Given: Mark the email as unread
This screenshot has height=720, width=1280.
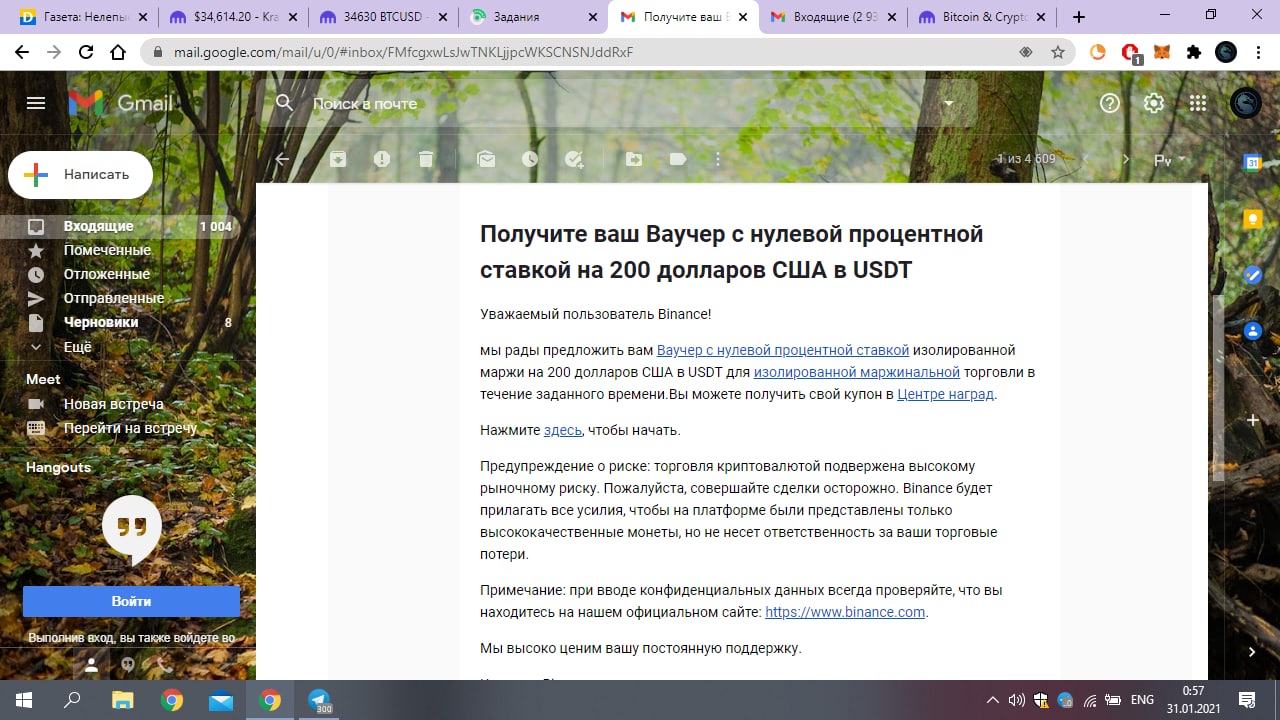Looking at the screenshot, I should pyautogui.click(x=486, y=159).
